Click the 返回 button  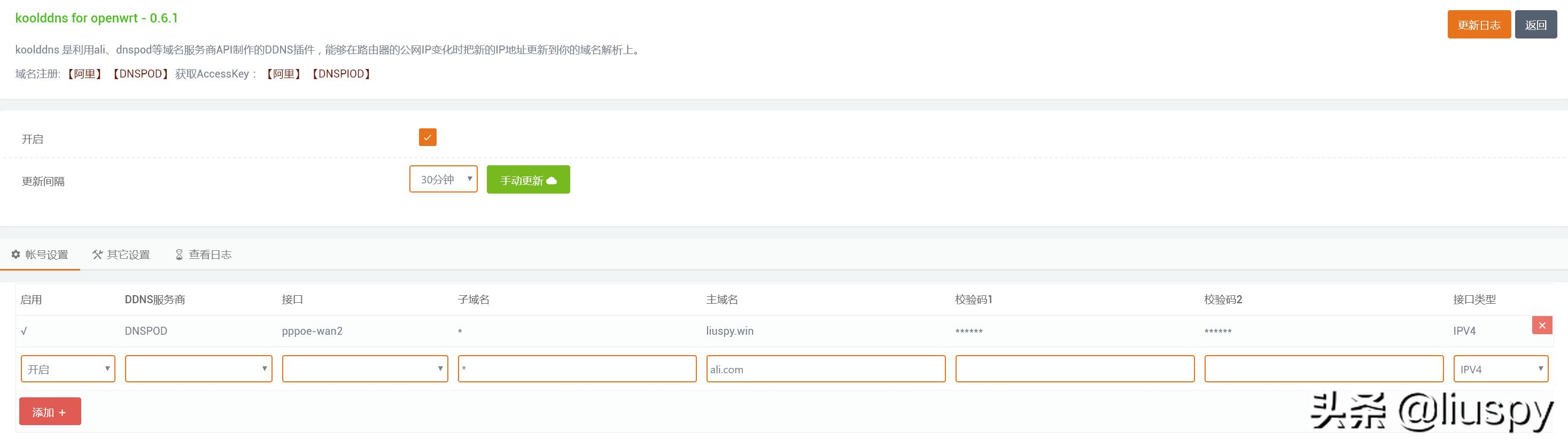pos(1536,25)
